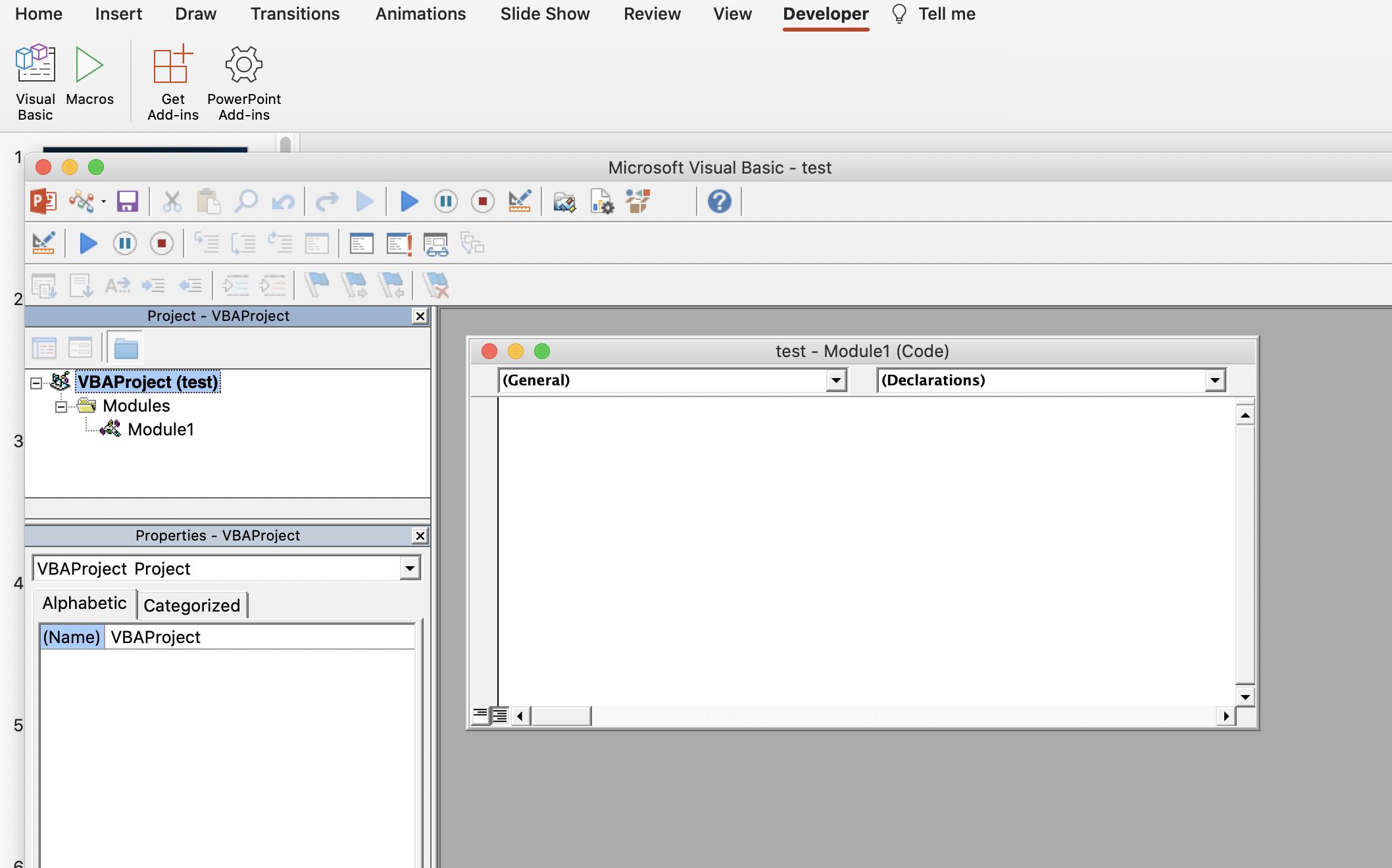Screen dimensions: 1392x868
Task: Toggle Folders view in Project pane
Action: [126, 348]
